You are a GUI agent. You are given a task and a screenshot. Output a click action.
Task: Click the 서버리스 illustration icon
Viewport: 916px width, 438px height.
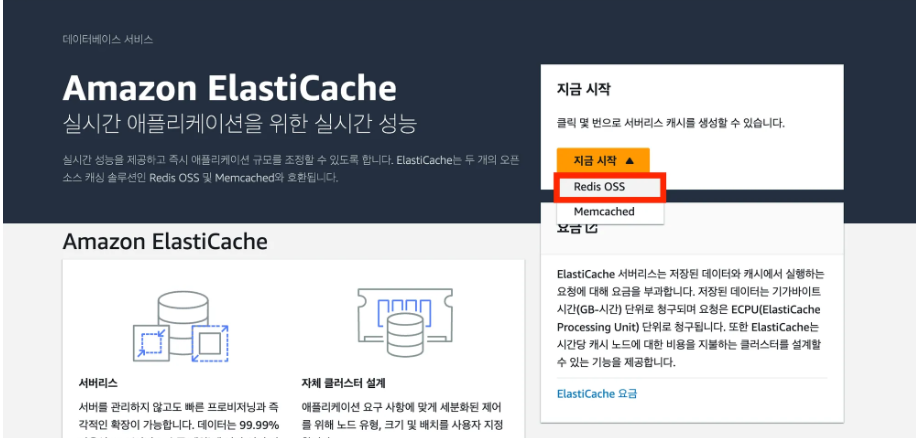(x=181, y=327)
